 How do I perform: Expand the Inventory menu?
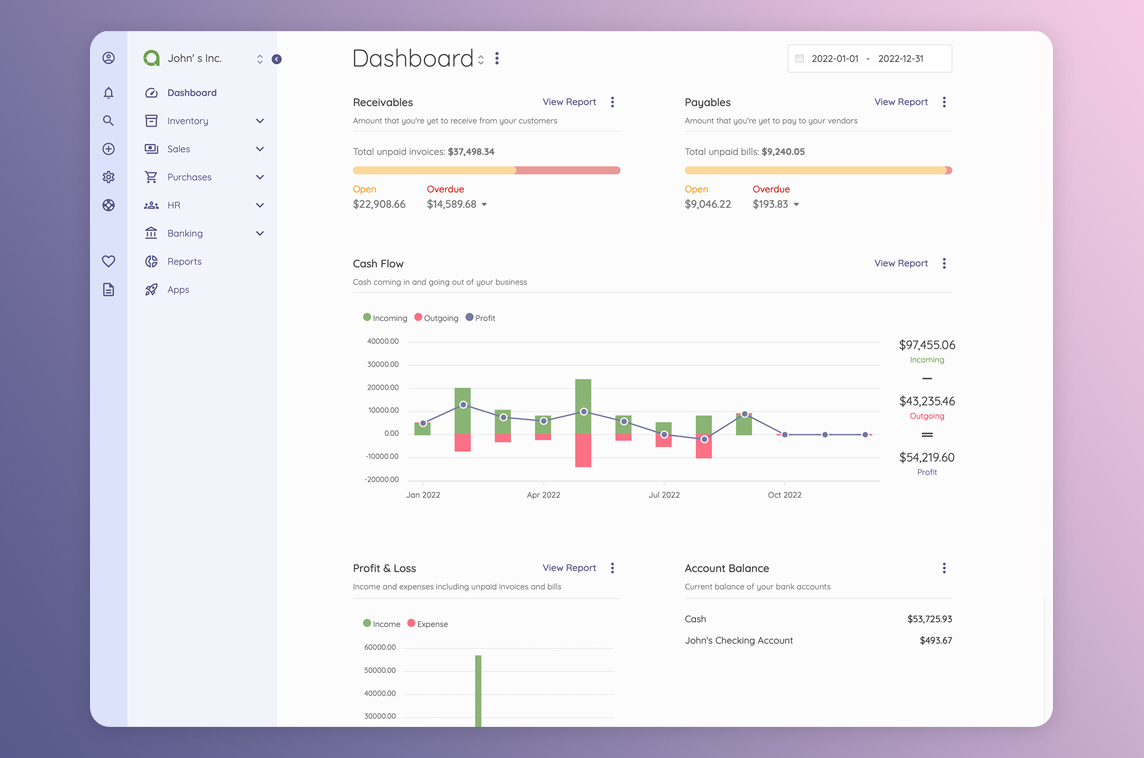pyautogui.click(x=259, y=120)
